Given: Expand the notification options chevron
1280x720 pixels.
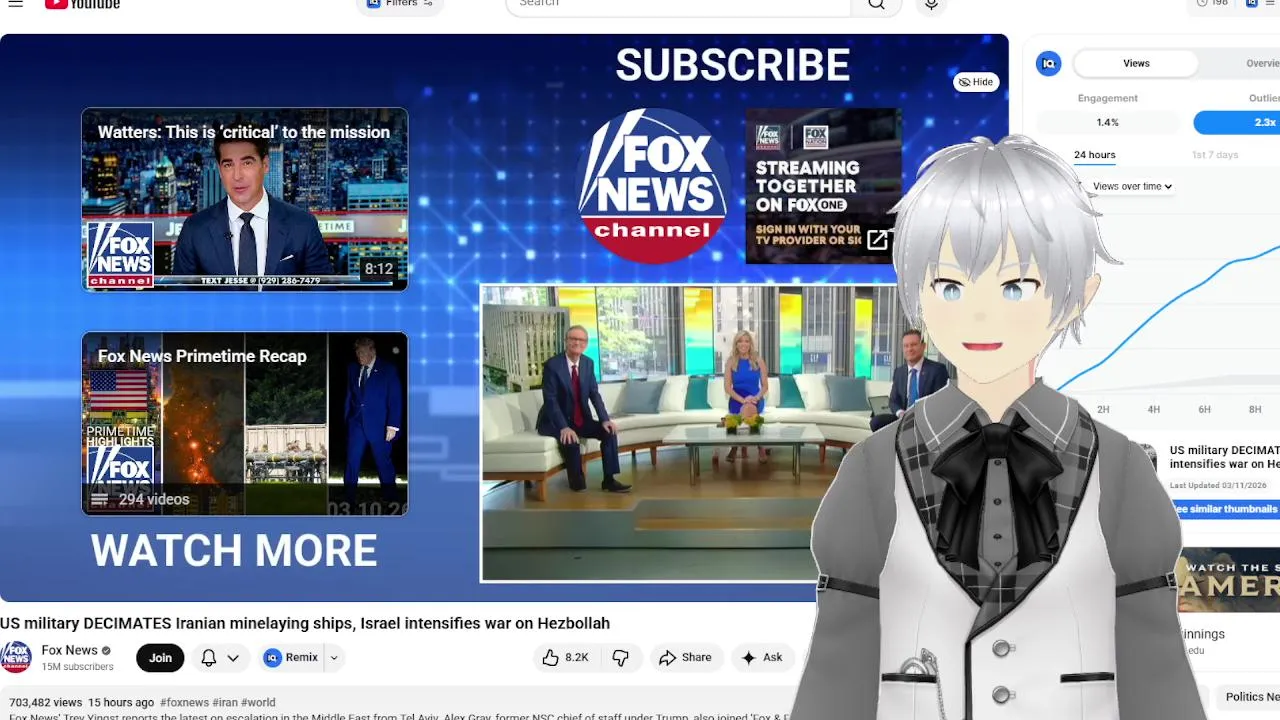Looking at the screenshot, I should tap(233, 657).
